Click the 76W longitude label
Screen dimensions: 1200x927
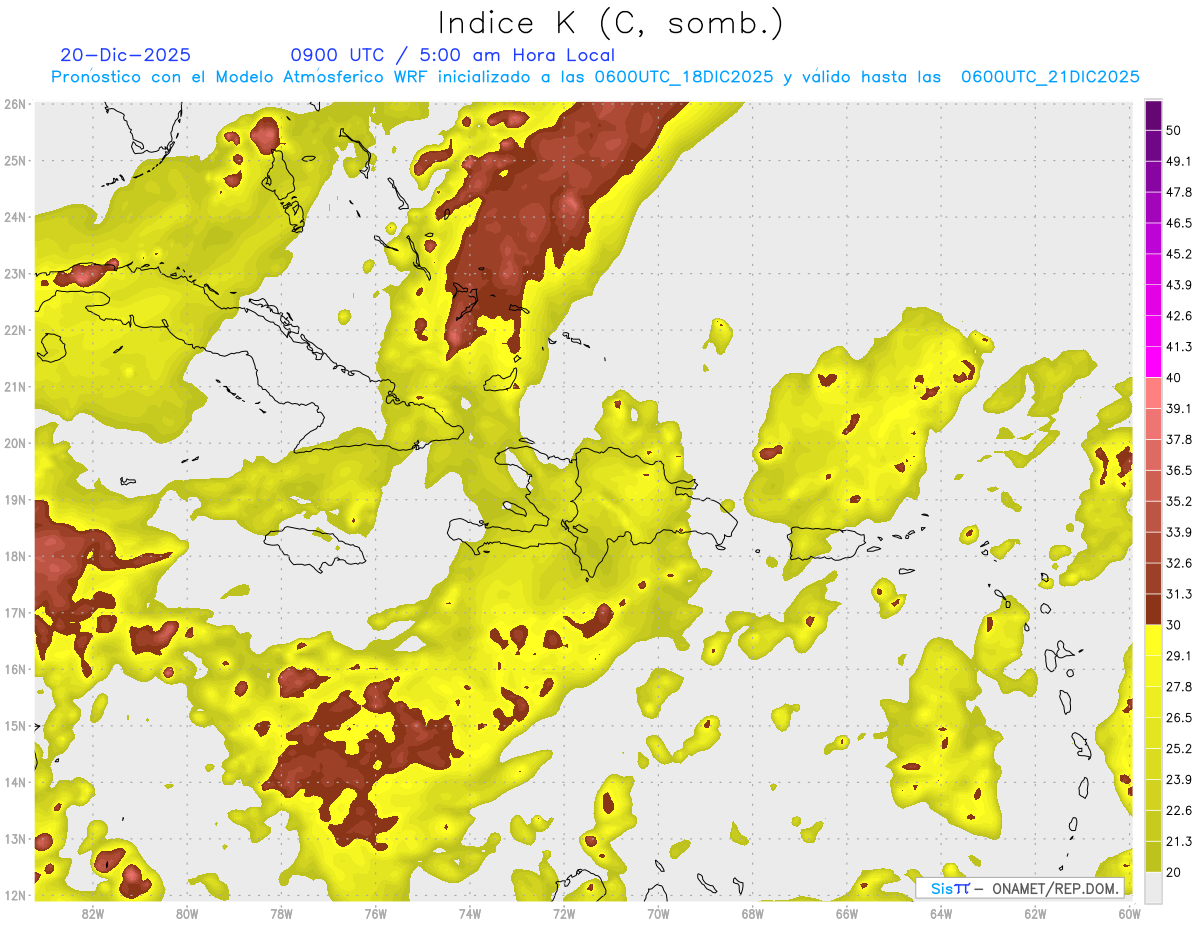[376, 913]
